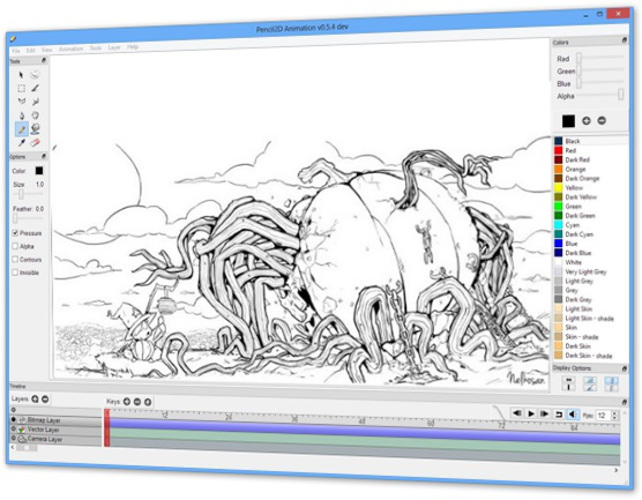The height and width of the screenshot is (500, 642).
Task: Add a keyframe with Keys plus icon
Action: [x=127, y=401]
